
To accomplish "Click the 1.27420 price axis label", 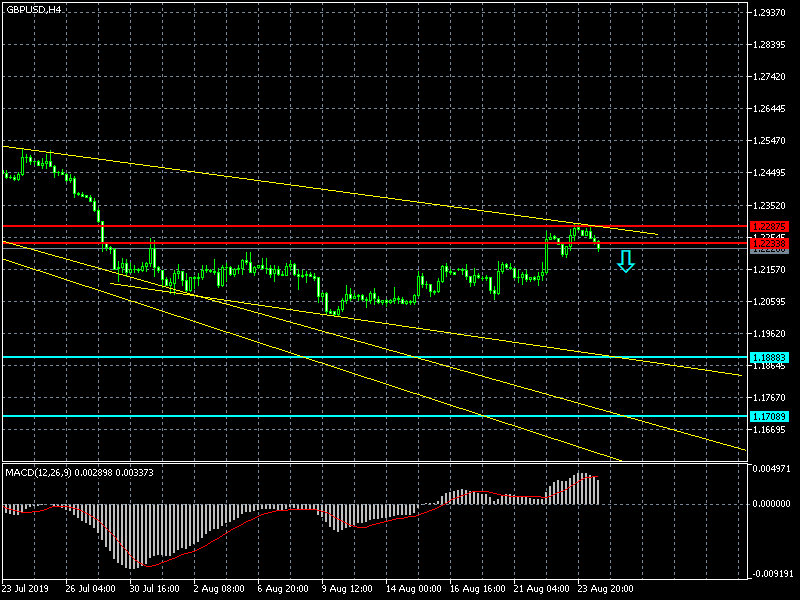I will (769, 77).
